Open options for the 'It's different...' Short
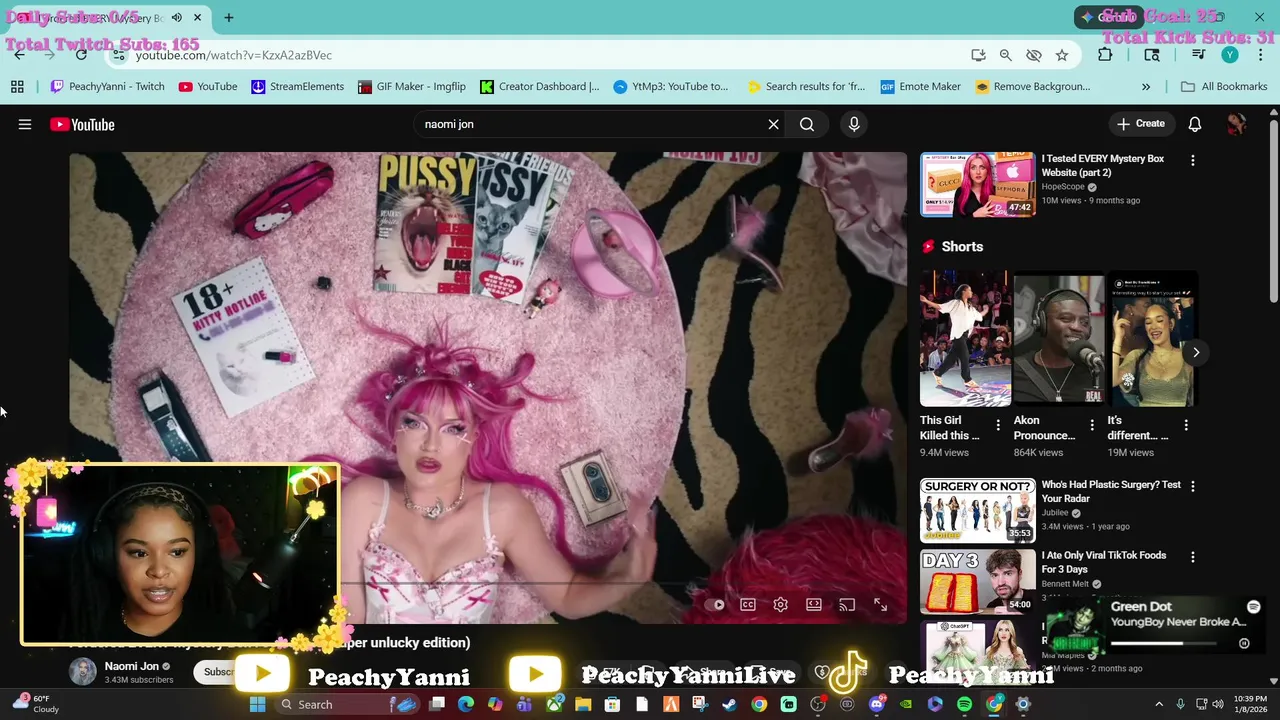 tap(1186, 425)
